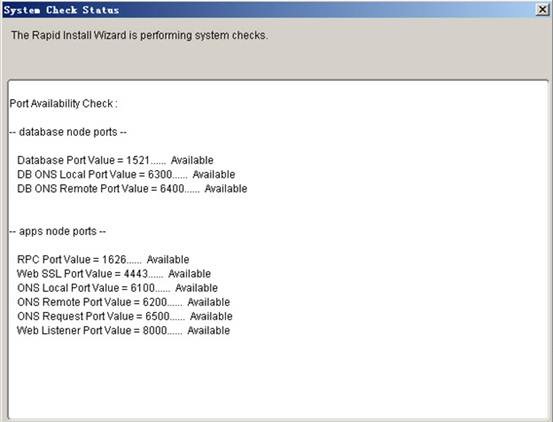Screen dimensions: 553x422
Task: Select the DB ONS Local Port 6300 line
Action: tap(126, 175)
